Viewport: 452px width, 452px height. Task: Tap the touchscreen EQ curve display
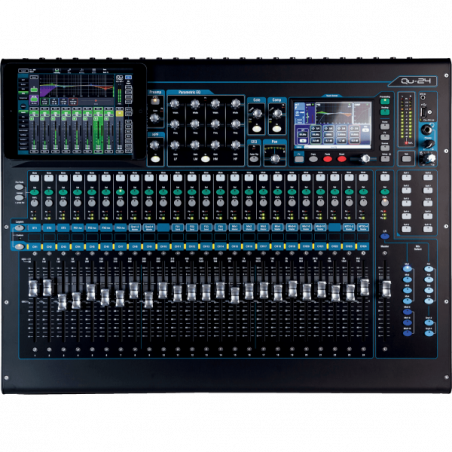(334, 113)
